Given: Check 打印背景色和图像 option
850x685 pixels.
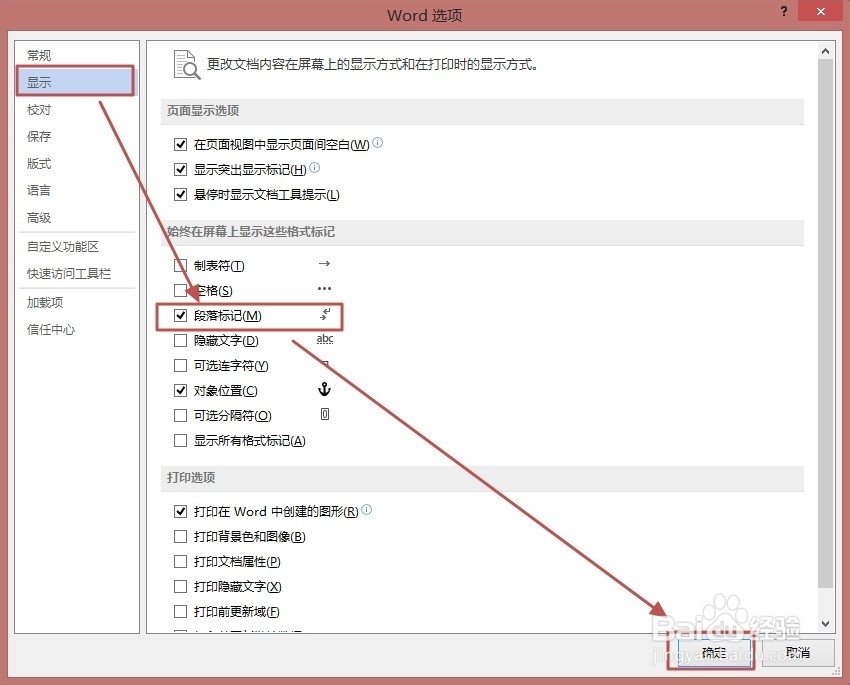Looking at the screenshot, I should pos(180,536).
